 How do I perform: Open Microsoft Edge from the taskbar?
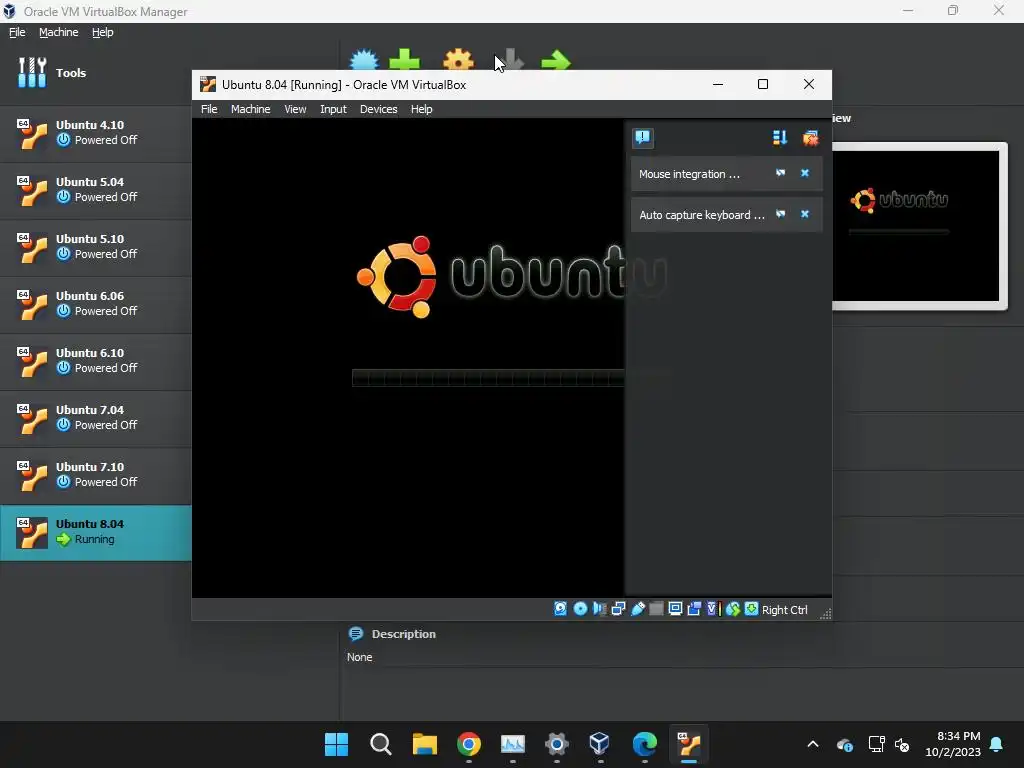[645, 744]
